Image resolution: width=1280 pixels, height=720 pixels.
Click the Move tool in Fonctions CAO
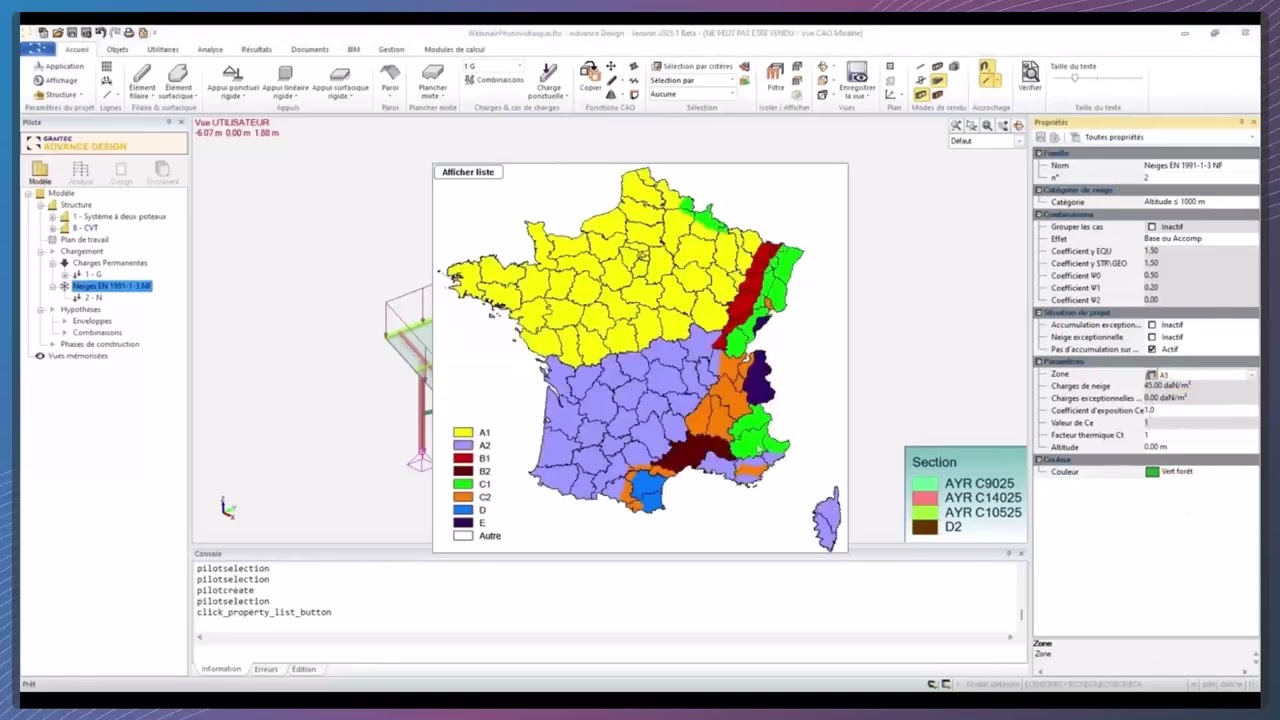tap(611, 66)
